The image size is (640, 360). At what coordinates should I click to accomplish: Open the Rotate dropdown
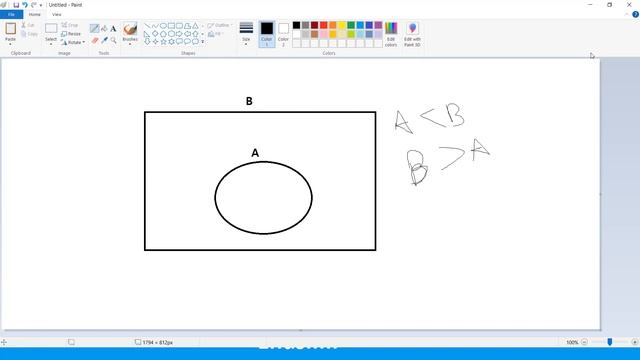73,42
